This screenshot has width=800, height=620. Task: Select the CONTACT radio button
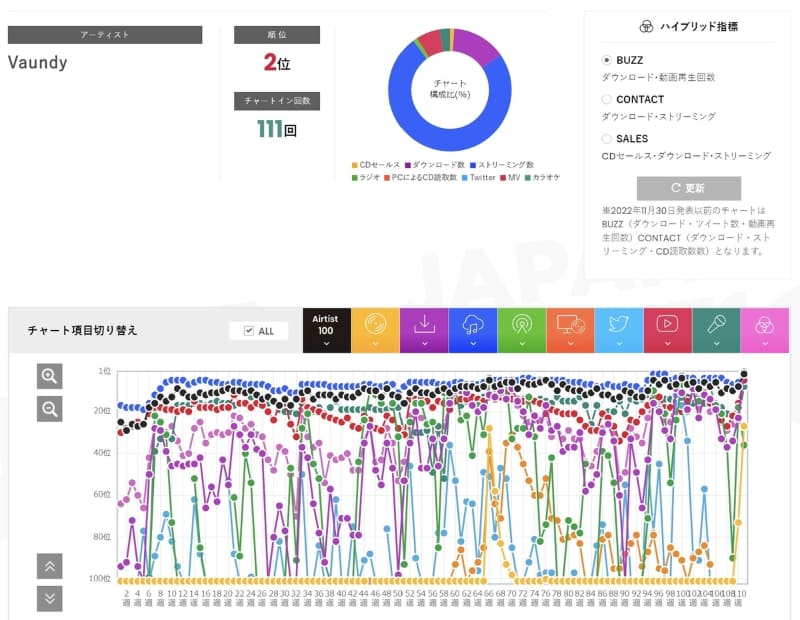(x=606, y=98)
